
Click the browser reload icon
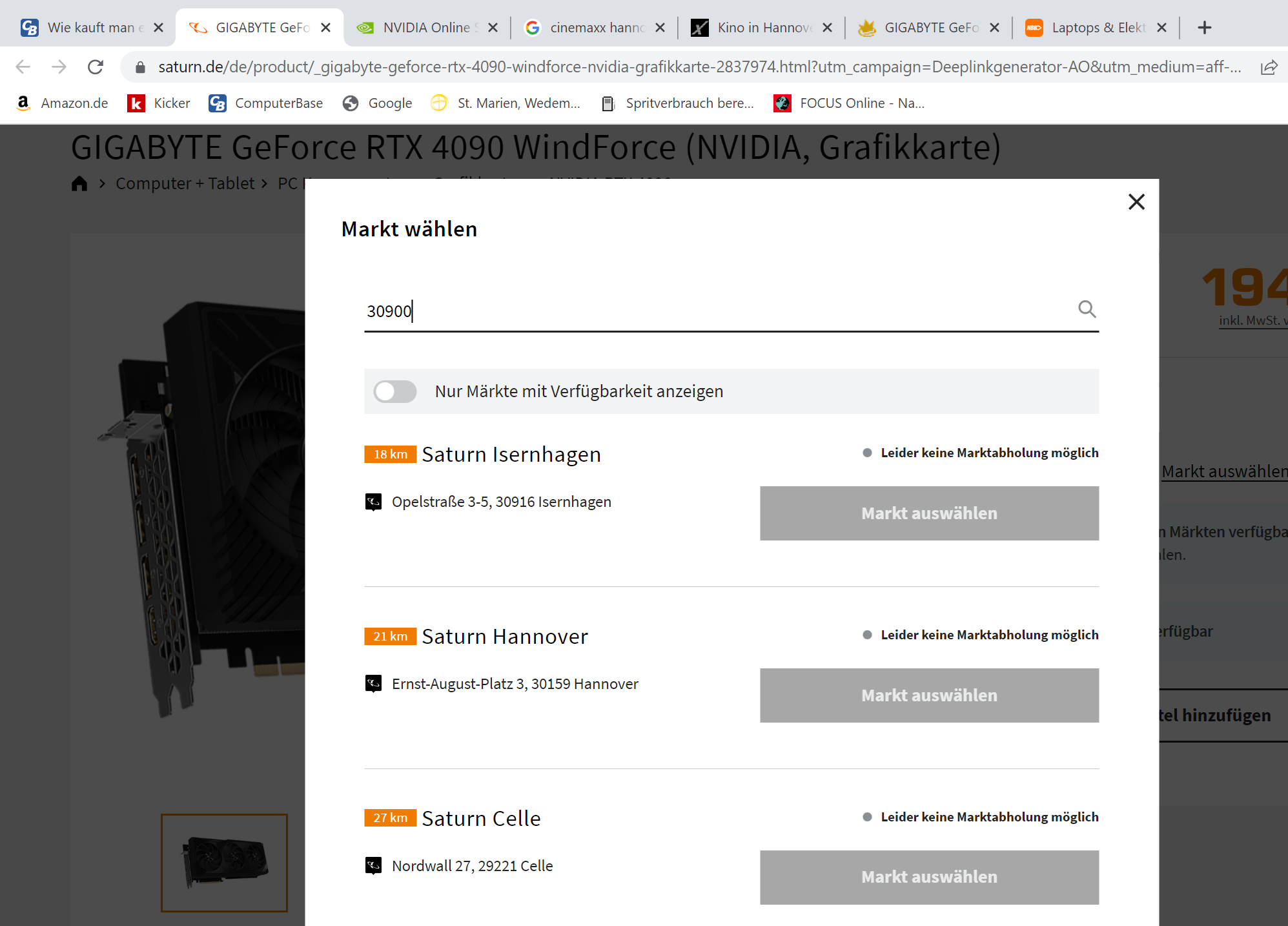tap(96, 67)
